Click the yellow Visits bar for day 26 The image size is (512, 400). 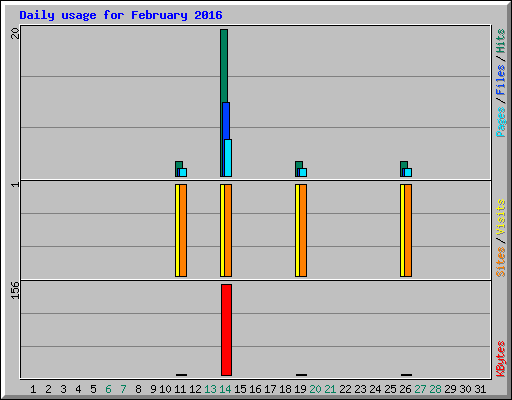pyautogui.click(x=402, y=230)
